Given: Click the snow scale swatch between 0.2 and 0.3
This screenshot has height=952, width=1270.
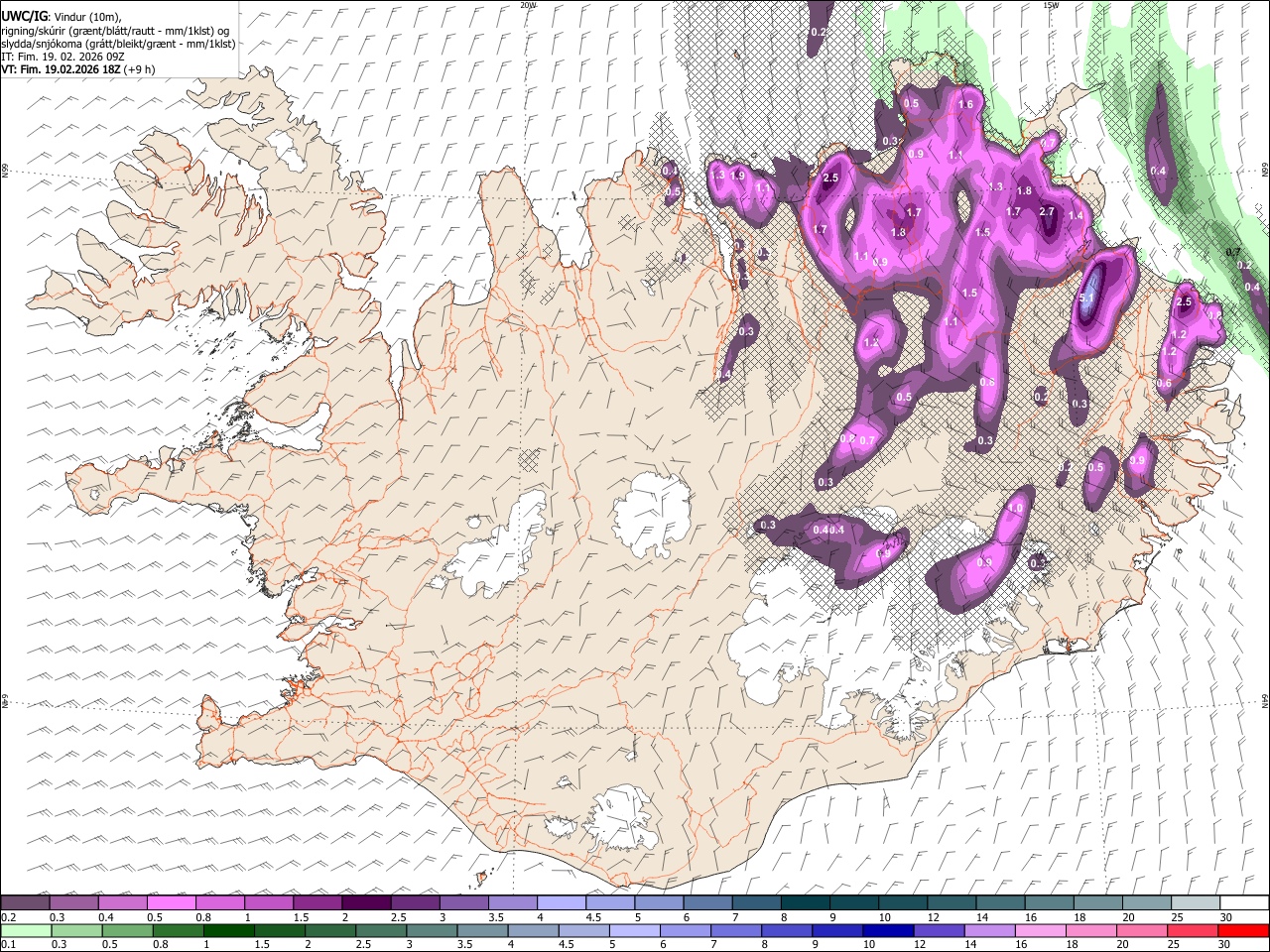Looking at the screenshot, I should (x=25, y=903).
